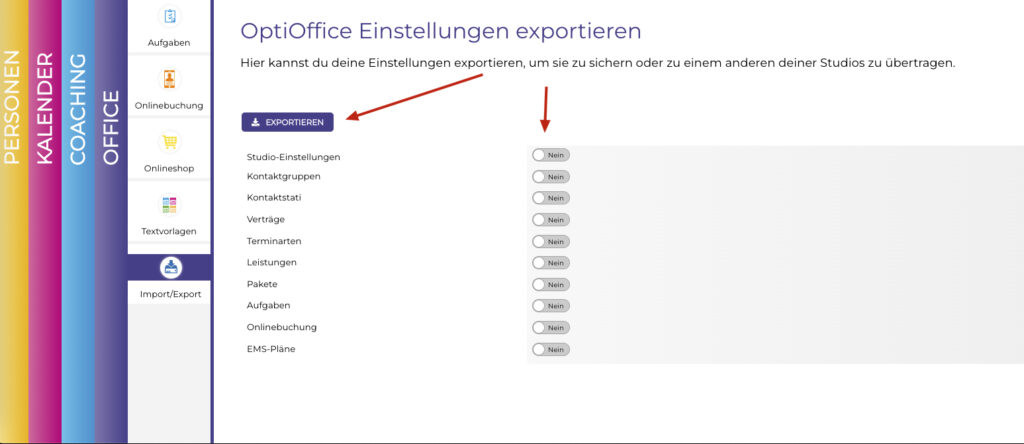This screenshot has height=444, width=1024.
Task: Click the EXPORTIEREN button
Action: [x=287, y=122]
